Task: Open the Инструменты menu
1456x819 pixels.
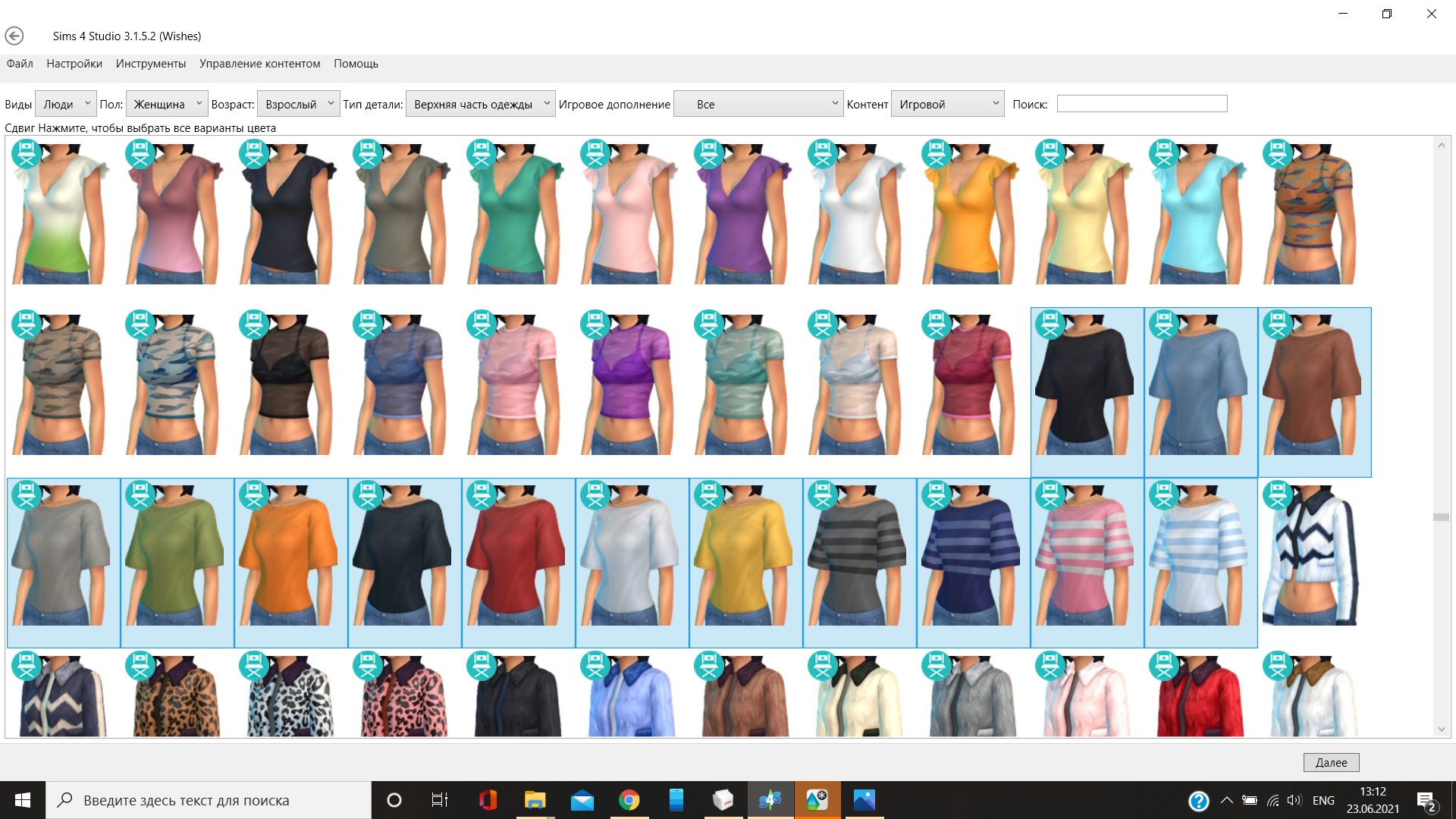Action: coord(150,64)
